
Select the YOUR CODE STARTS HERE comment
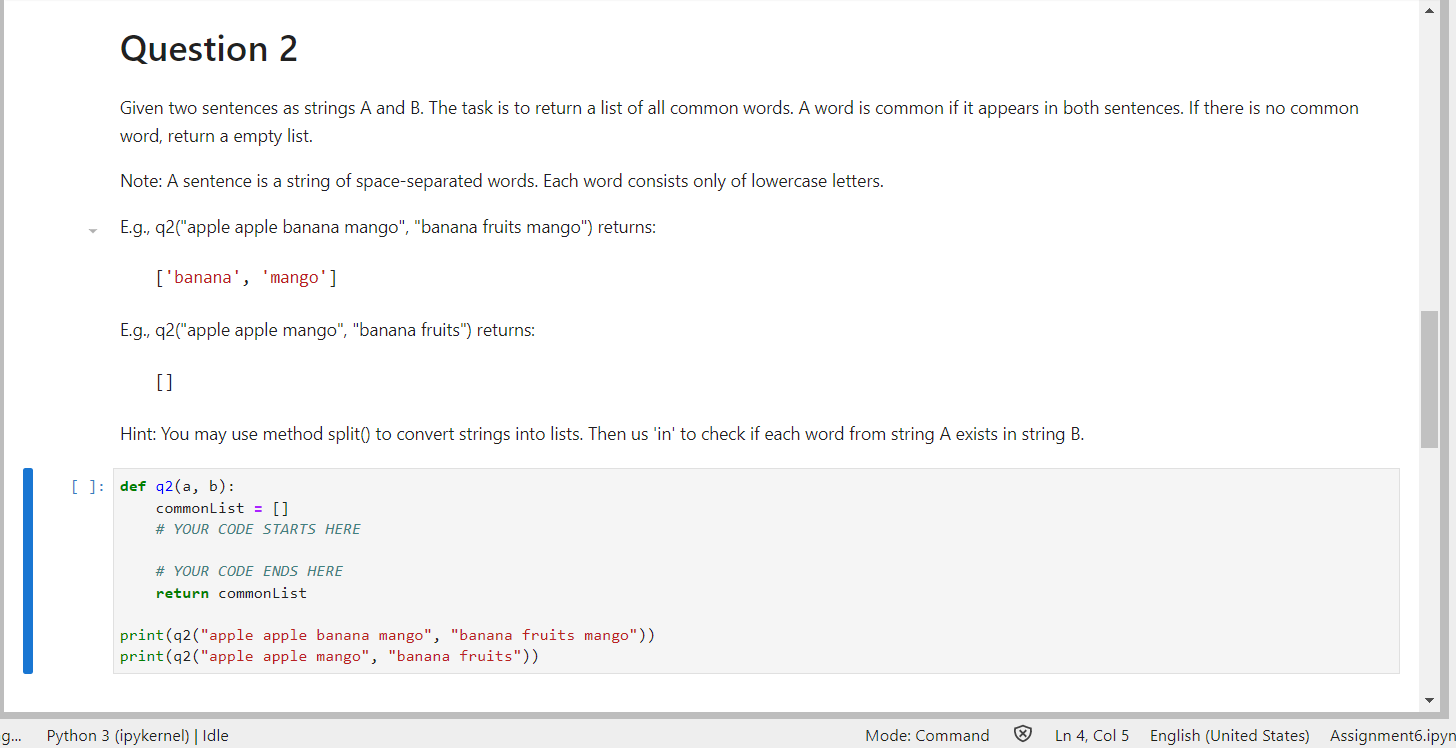[x=258, y=528]
